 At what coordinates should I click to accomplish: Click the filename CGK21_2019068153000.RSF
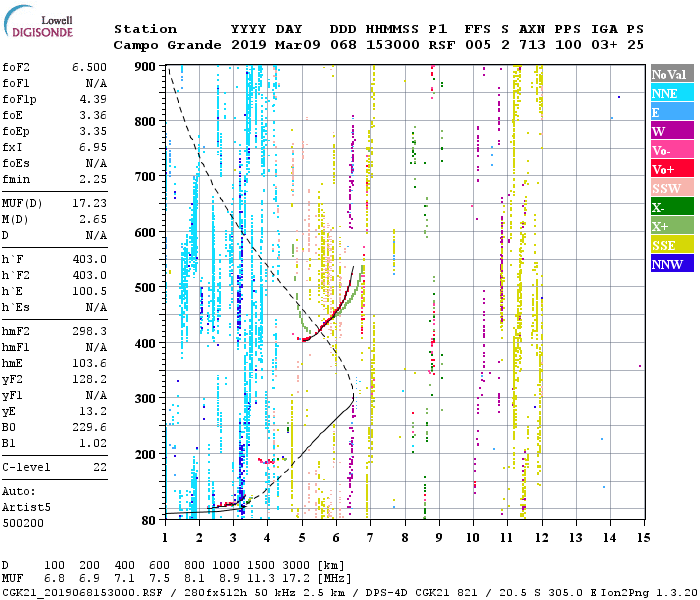82,592
